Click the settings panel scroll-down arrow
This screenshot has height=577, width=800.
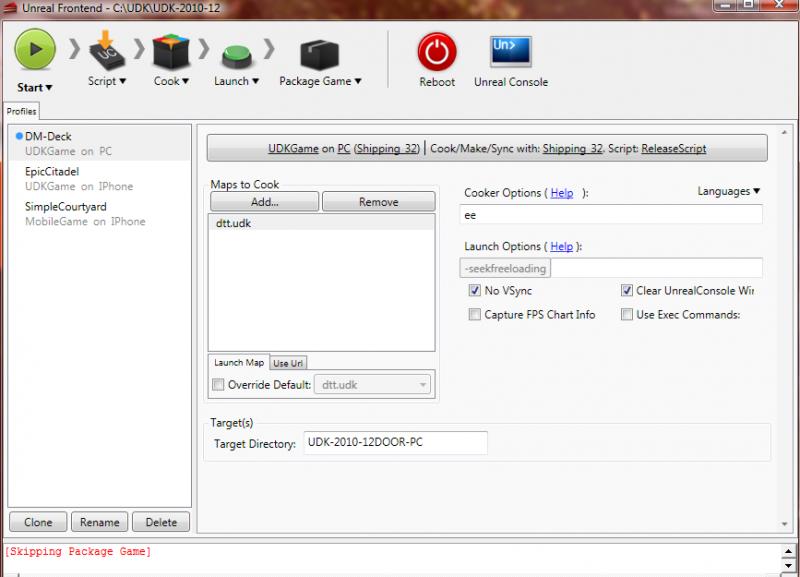(784, 524)
